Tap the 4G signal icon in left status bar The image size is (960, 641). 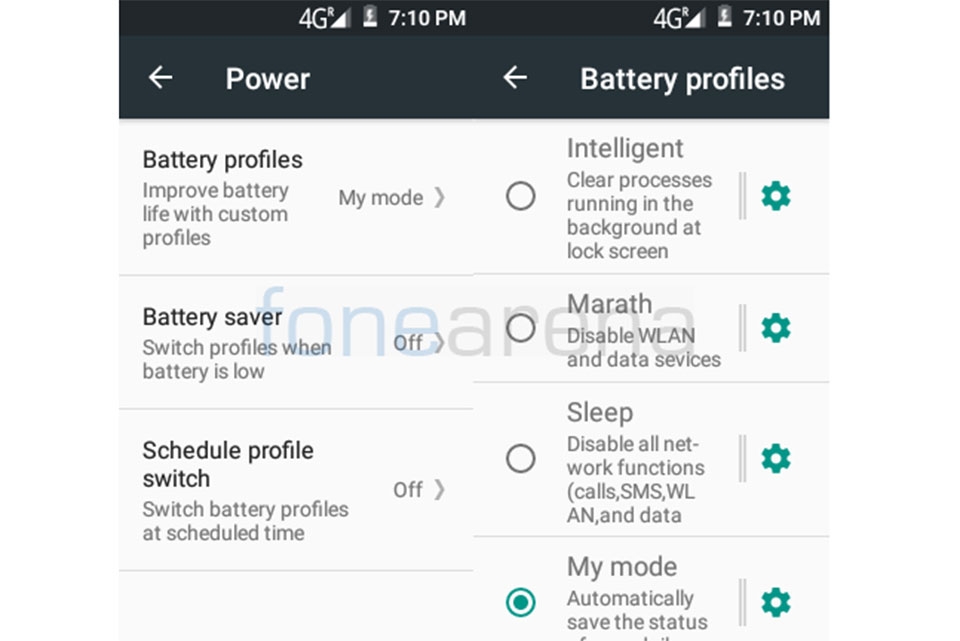click(324, 18)
